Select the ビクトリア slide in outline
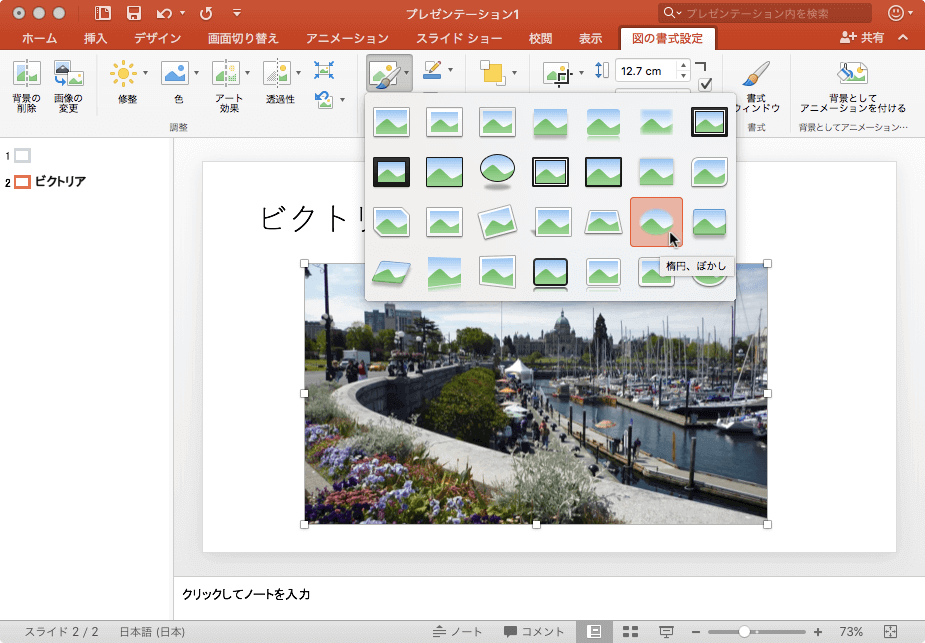 point(60,182)
